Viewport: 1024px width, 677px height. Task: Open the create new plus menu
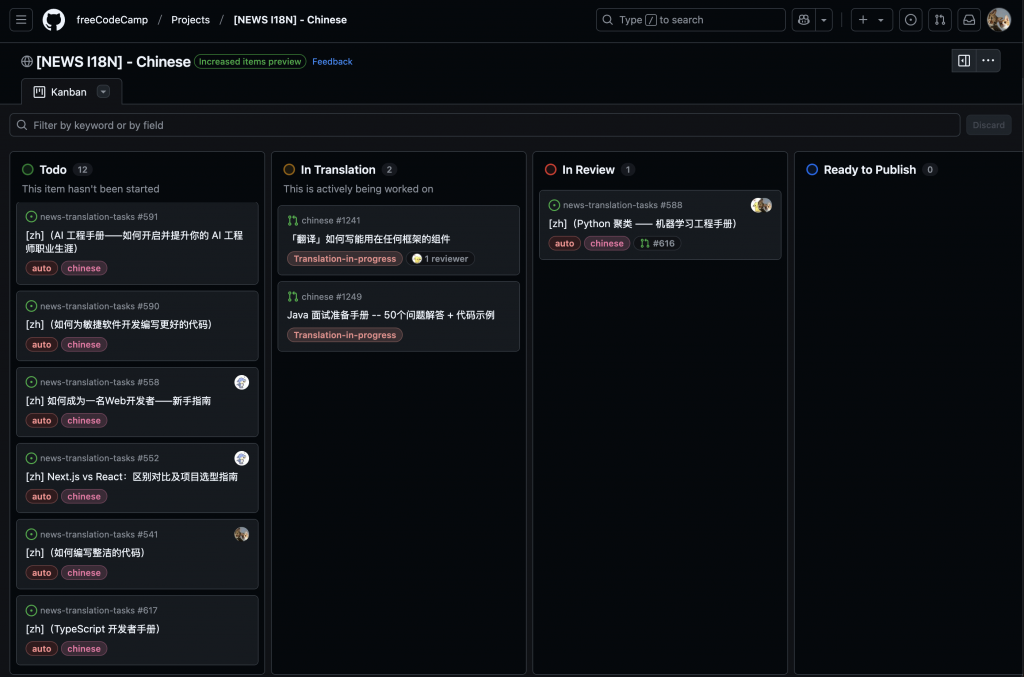point(871,20)
